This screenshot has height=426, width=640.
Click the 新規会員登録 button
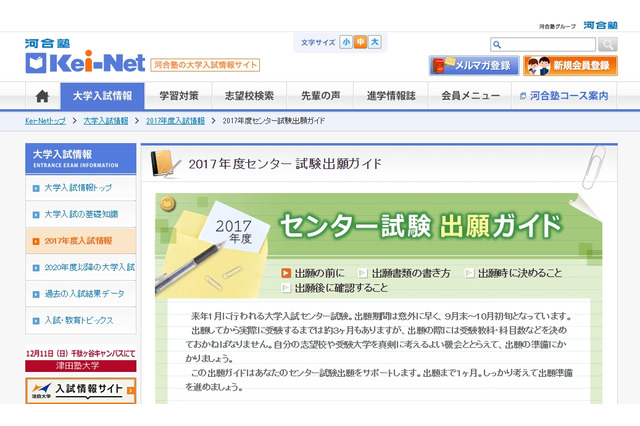pyautogui.click(x=570, y=65)
